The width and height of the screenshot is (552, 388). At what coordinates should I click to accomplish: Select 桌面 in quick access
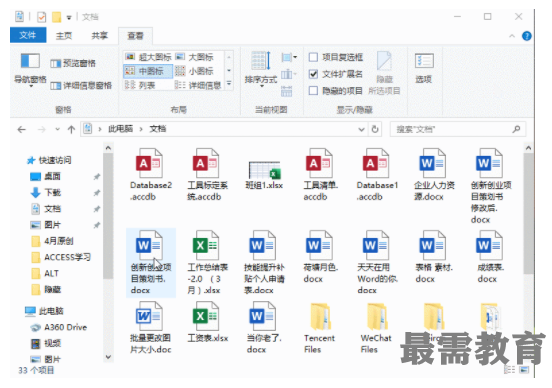pyautogui.click(x=52, y=176)
